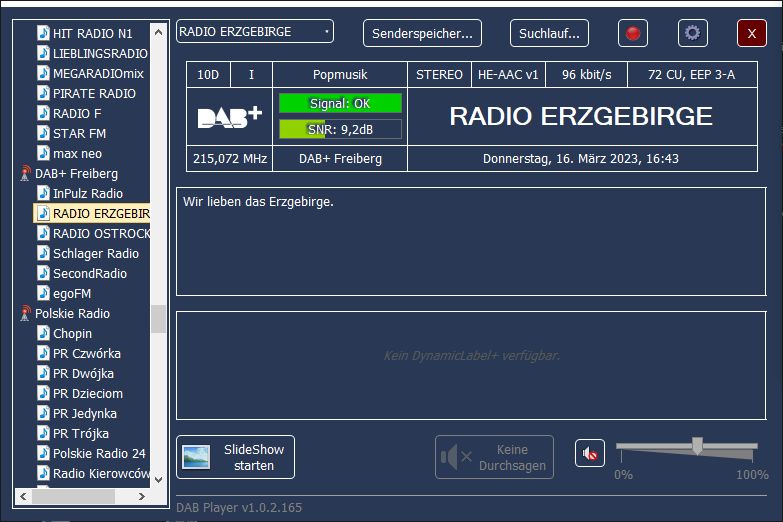Viewport: 783px width, 522px height.
Task: Open the RADIO ERZGEBIRGE station dropdown
Action: 255,32
